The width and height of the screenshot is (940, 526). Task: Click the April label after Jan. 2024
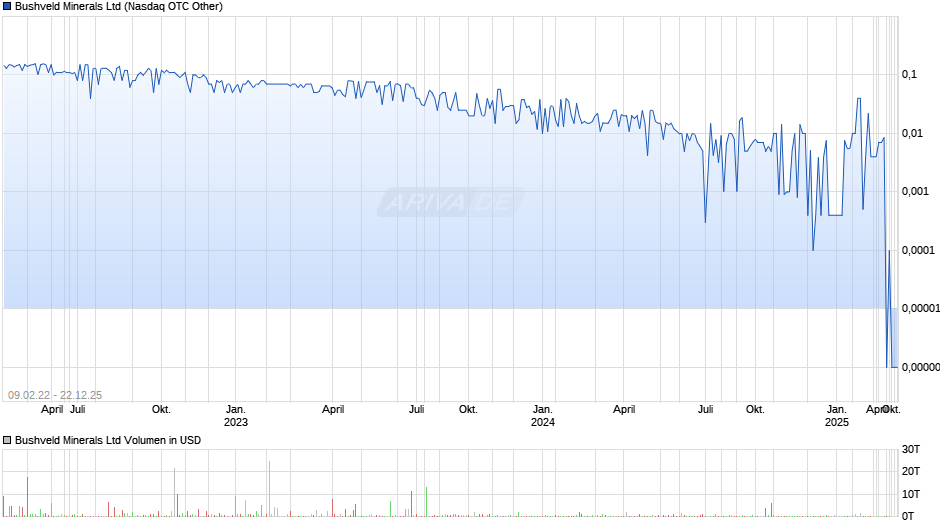pos(624,410)
